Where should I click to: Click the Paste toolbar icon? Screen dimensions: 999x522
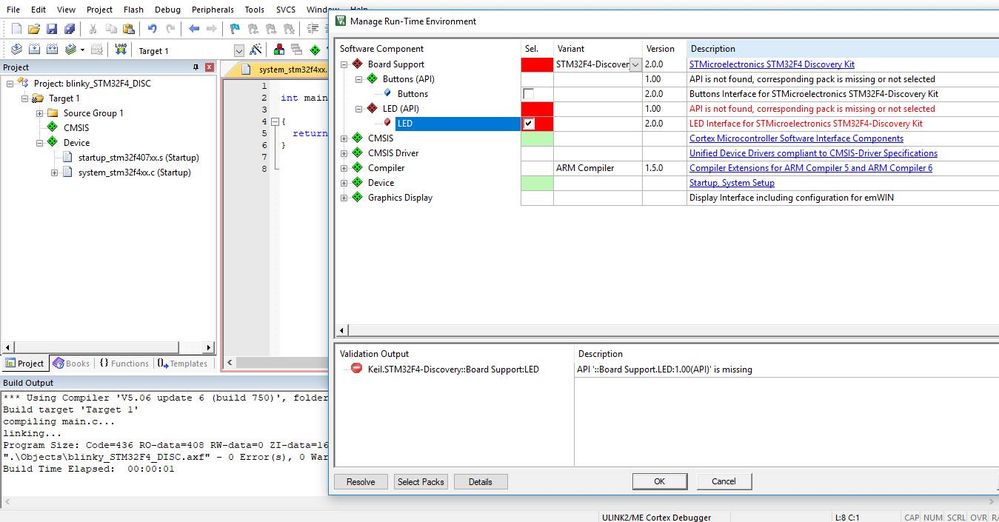coord(129,29)
